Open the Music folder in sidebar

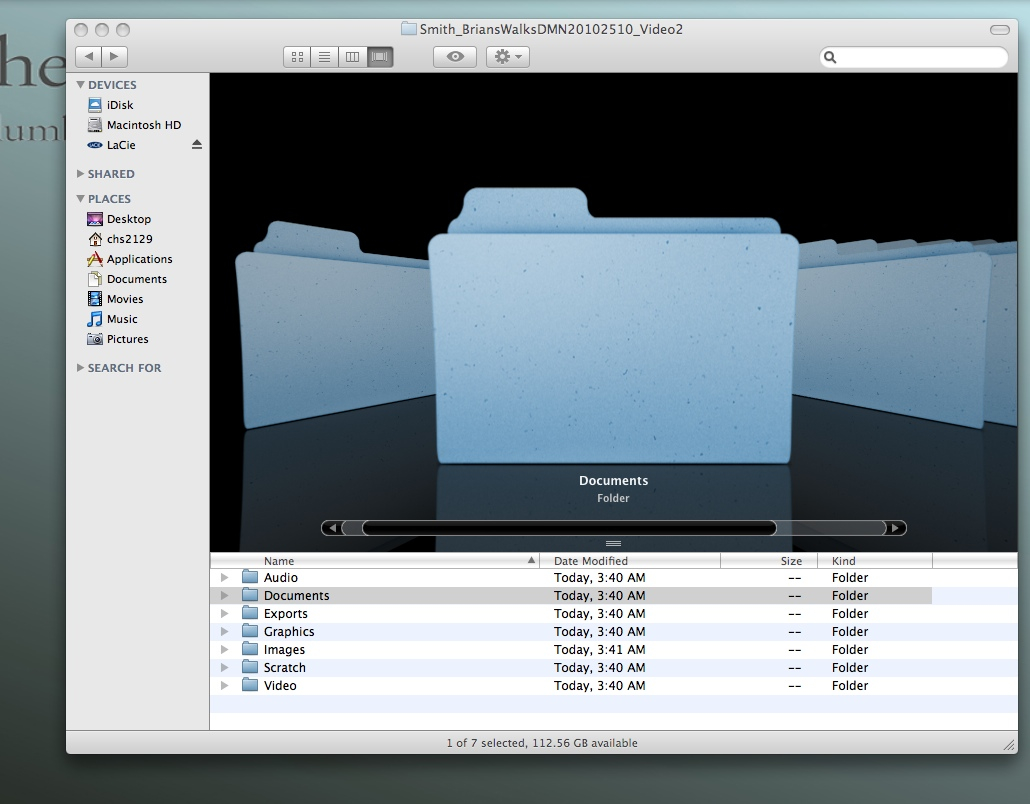(x=122, y=319)
